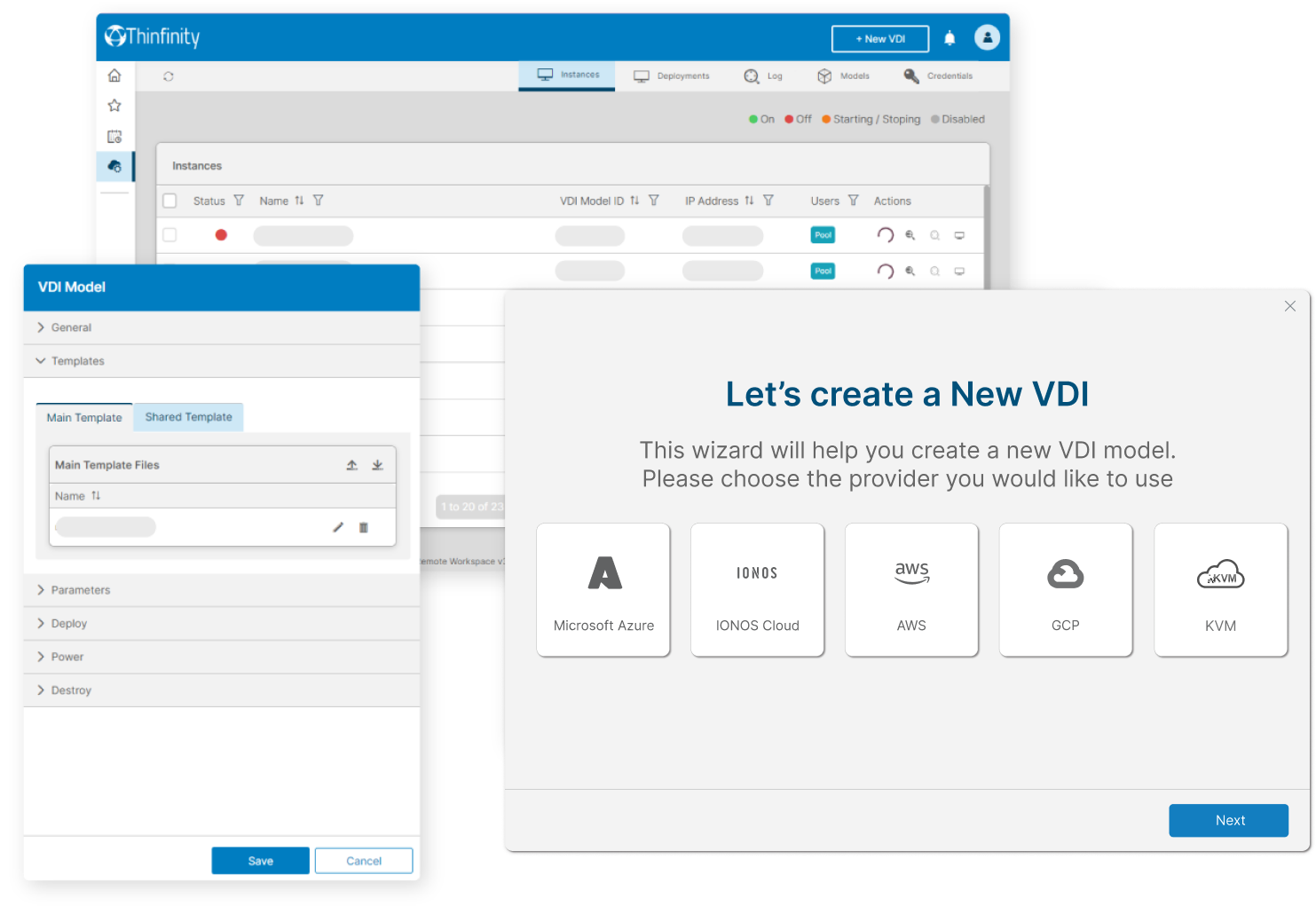Image resolution: width=1316 pixels, height=922 pixels.
Task: Switch to the Shared Template tab
Action: (188, 417)
